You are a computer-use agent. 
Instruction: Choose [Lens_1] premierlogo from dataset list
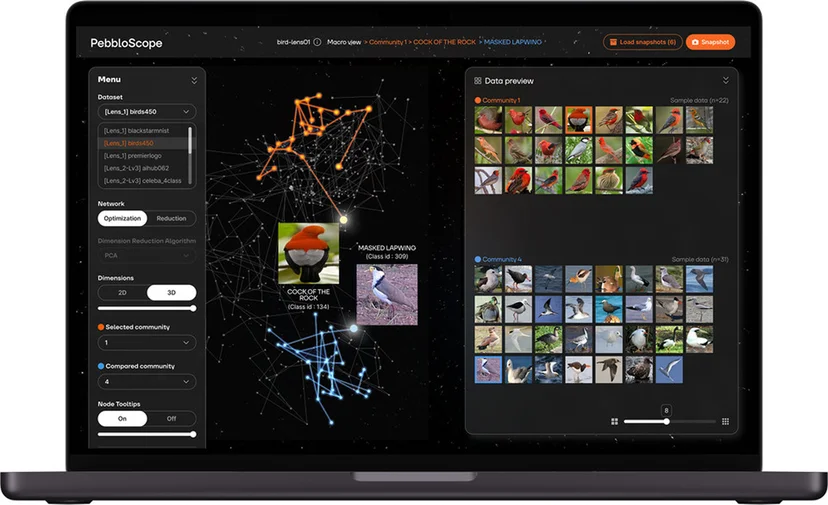(133, 156)
